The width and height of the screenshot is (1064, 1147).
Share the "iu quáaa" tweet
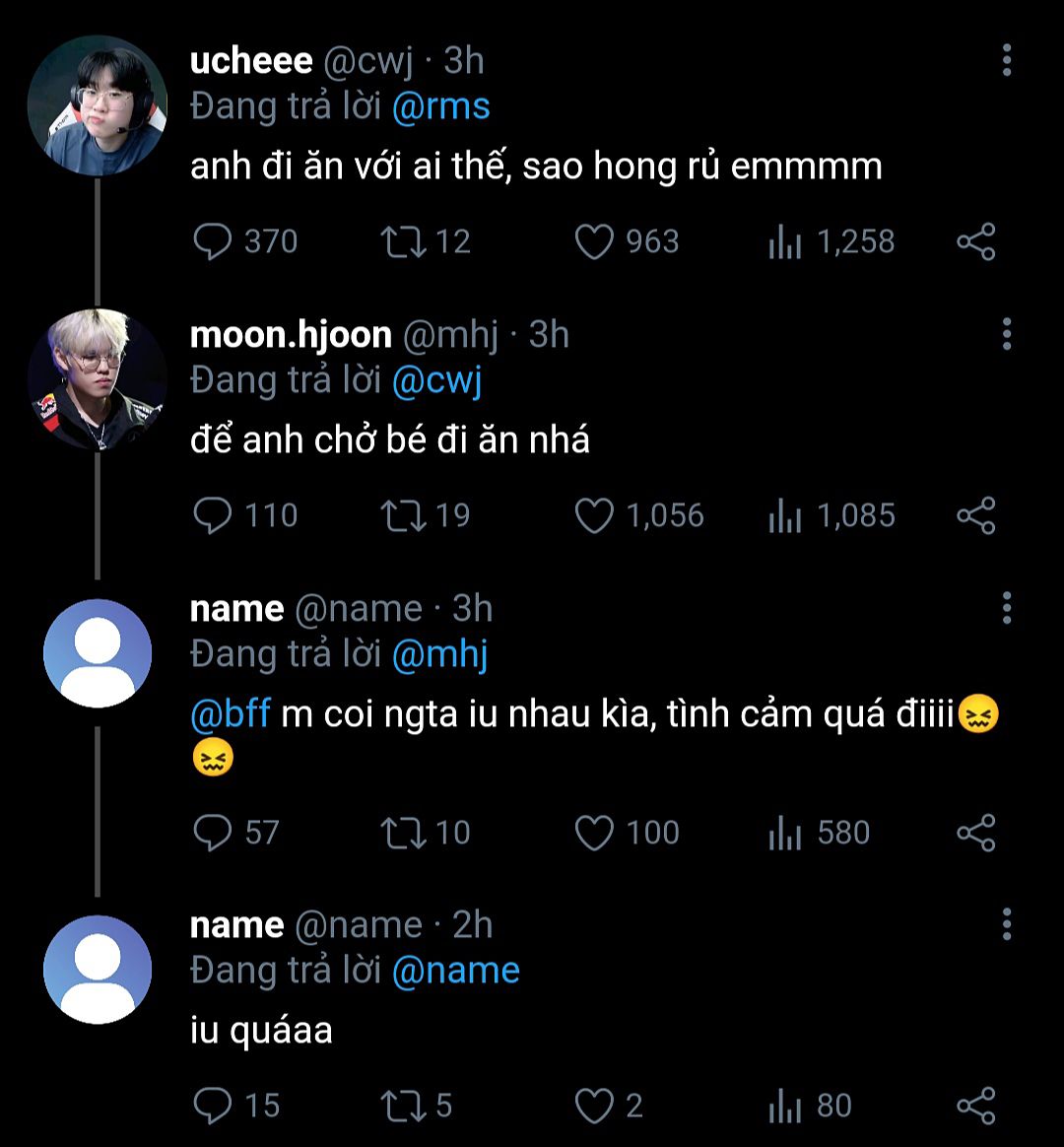click(975, 1106)
